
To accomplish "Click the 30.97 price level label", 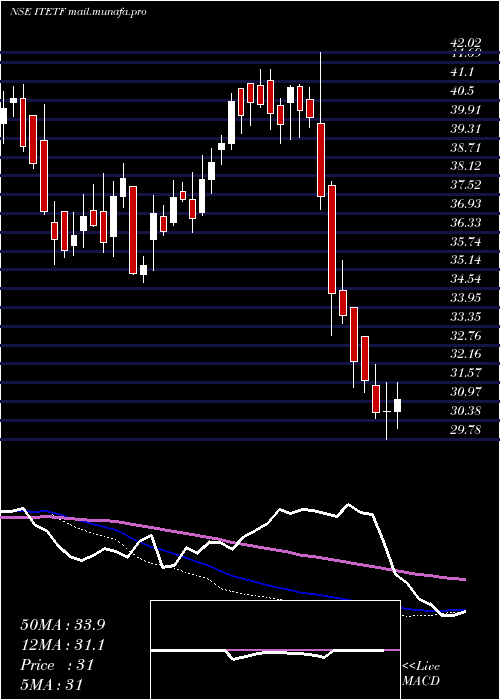I will click(x=466, y=392).
